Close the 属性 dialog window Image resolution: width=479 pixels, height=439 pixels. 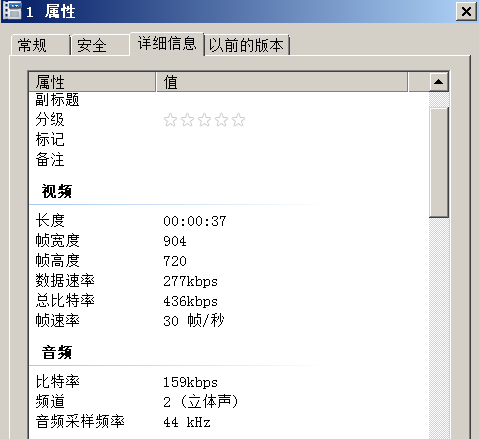pyautogui.click(x=466, y=12)
